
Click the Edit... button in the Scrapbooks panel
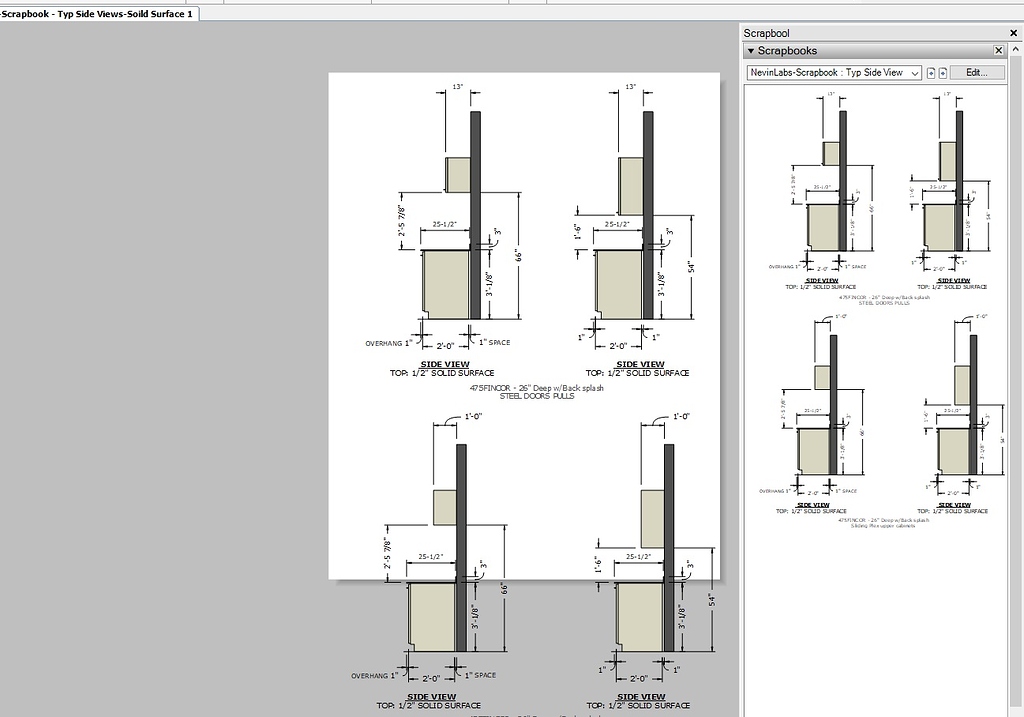click(x=977, y=72)
